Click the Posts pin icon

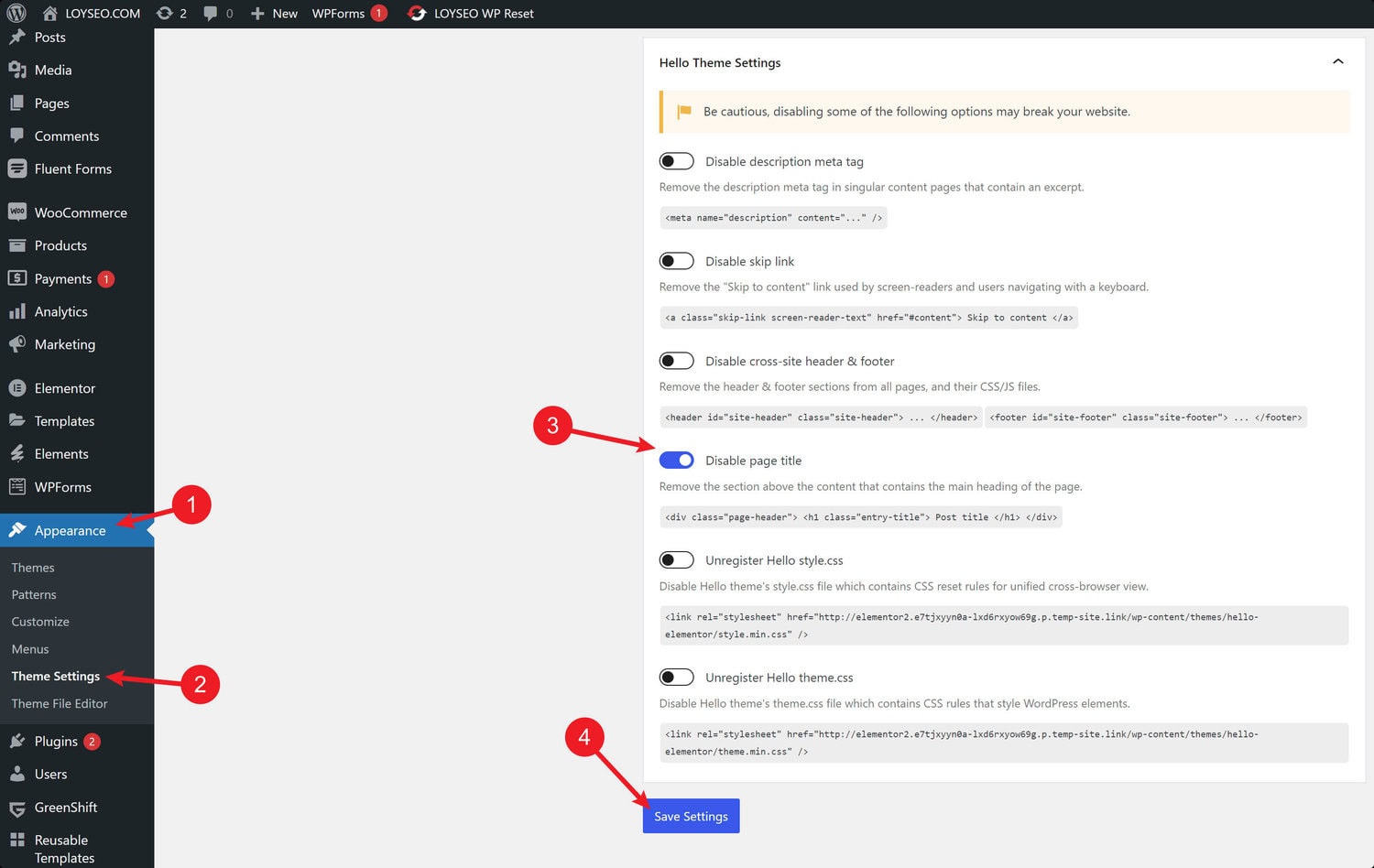click(17, 37)
